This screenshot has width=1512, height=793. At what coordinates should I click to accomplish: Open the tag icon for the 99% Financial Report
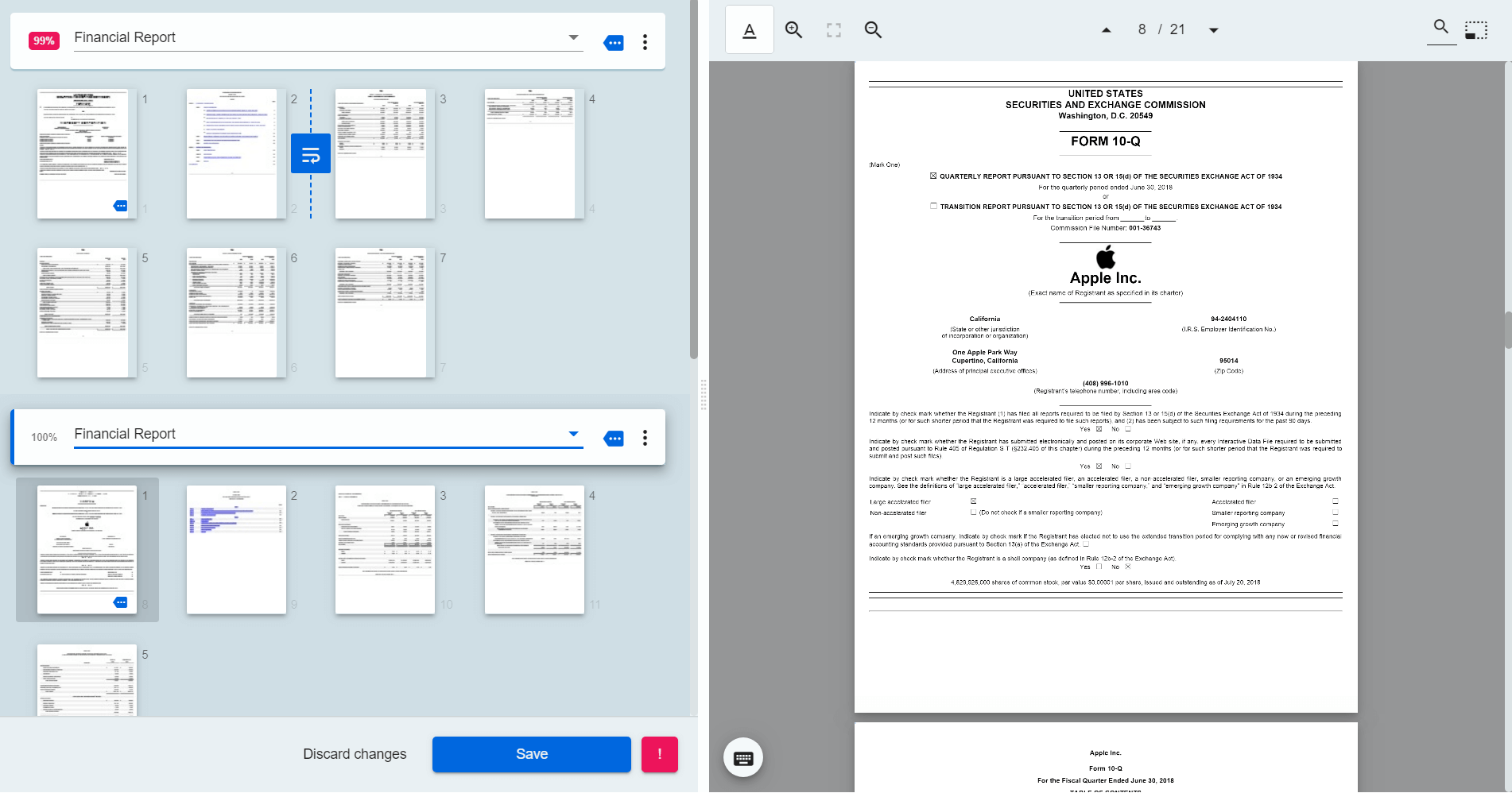pos(614,42)
